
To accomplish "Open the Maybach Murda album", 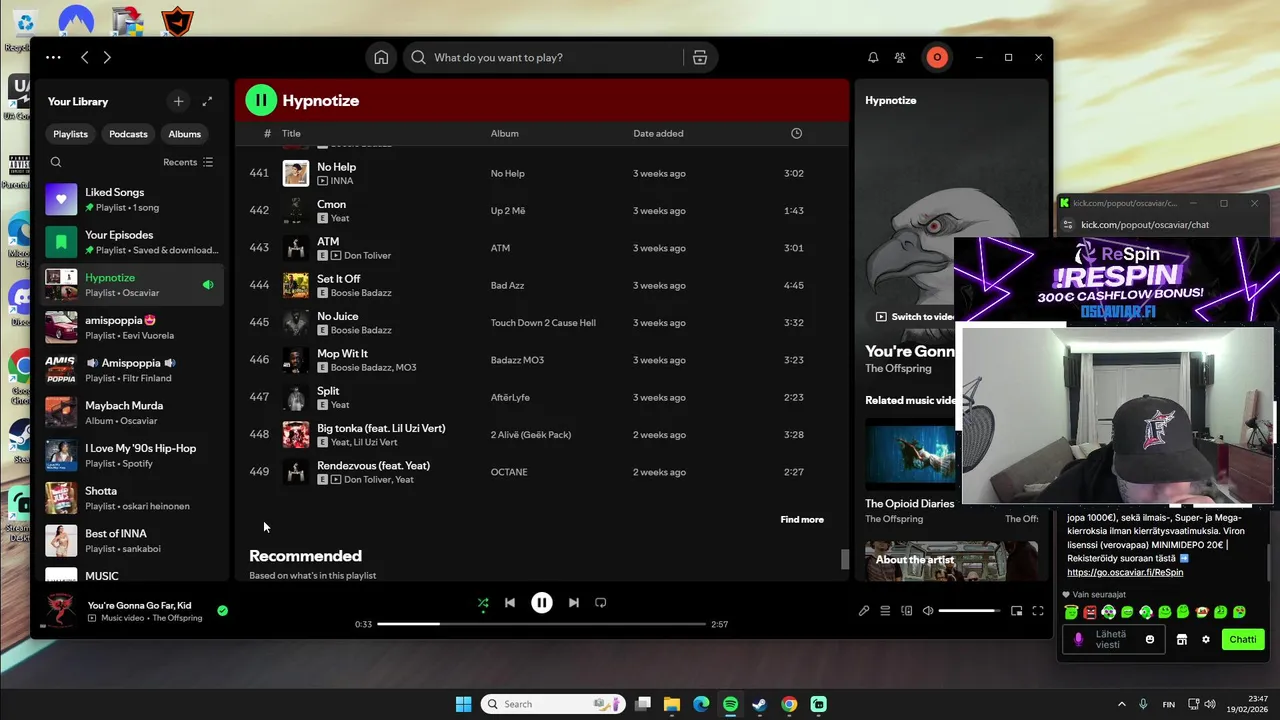I will point(133,413).
